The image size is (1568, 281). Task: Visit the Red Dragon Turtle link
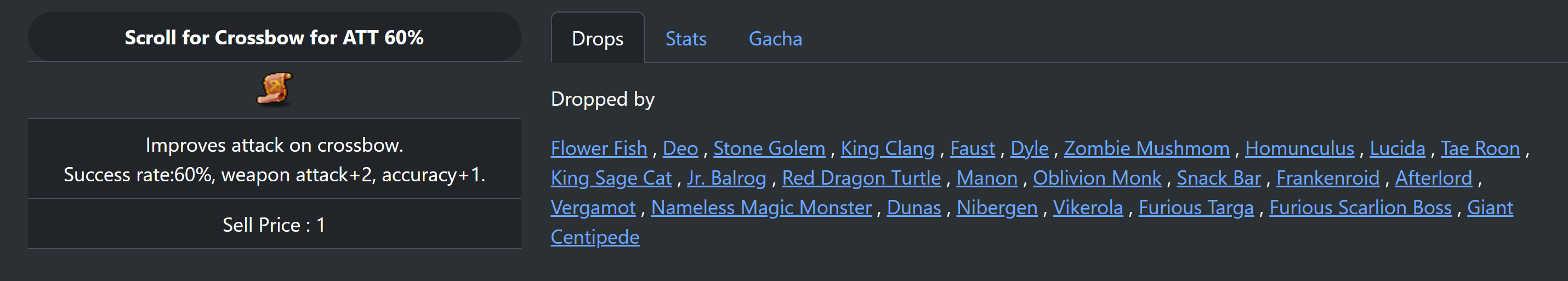861,178
